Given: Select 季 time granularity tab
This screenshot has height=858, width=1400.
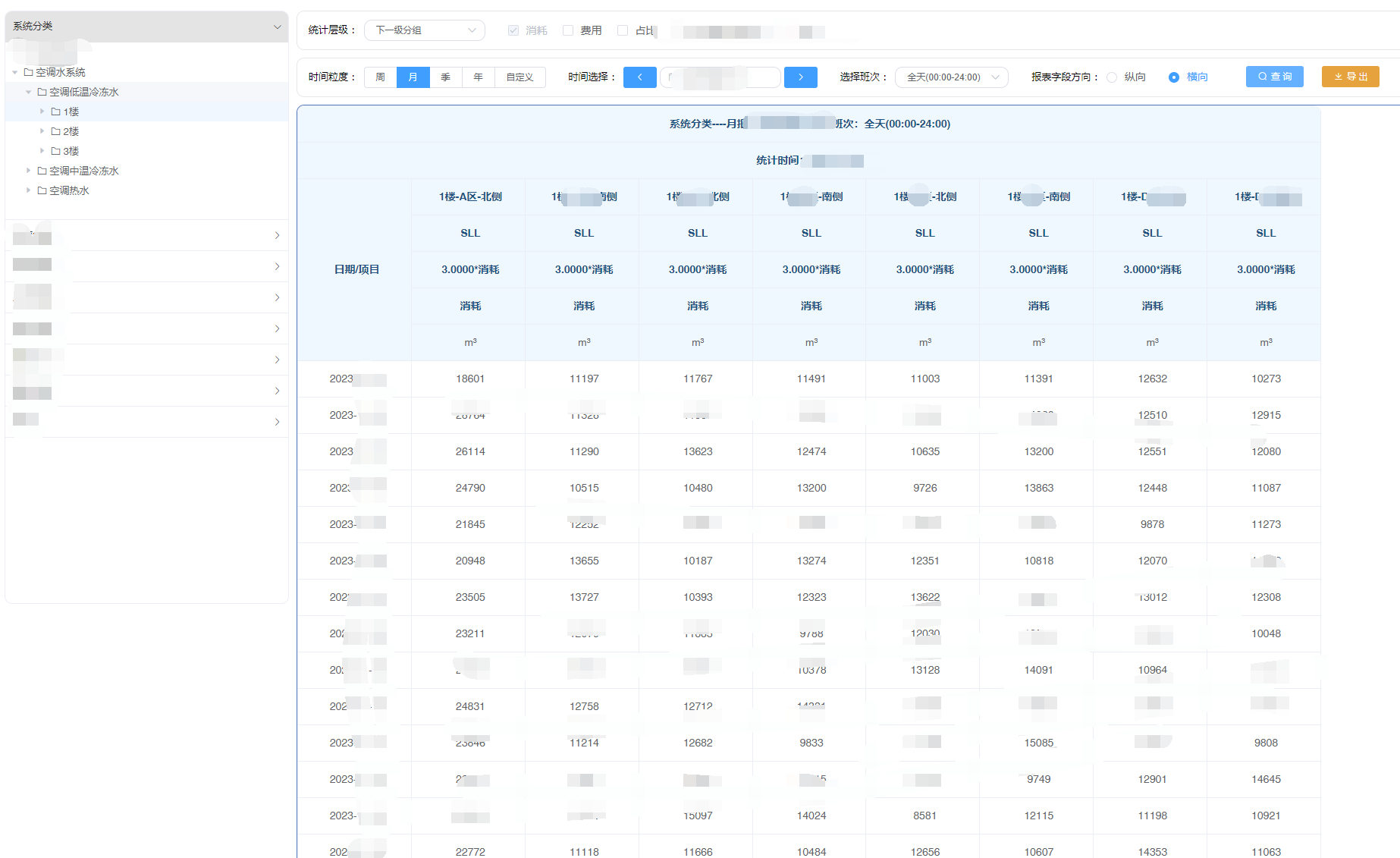Looking at the screenshot, I should coord(446,77).
